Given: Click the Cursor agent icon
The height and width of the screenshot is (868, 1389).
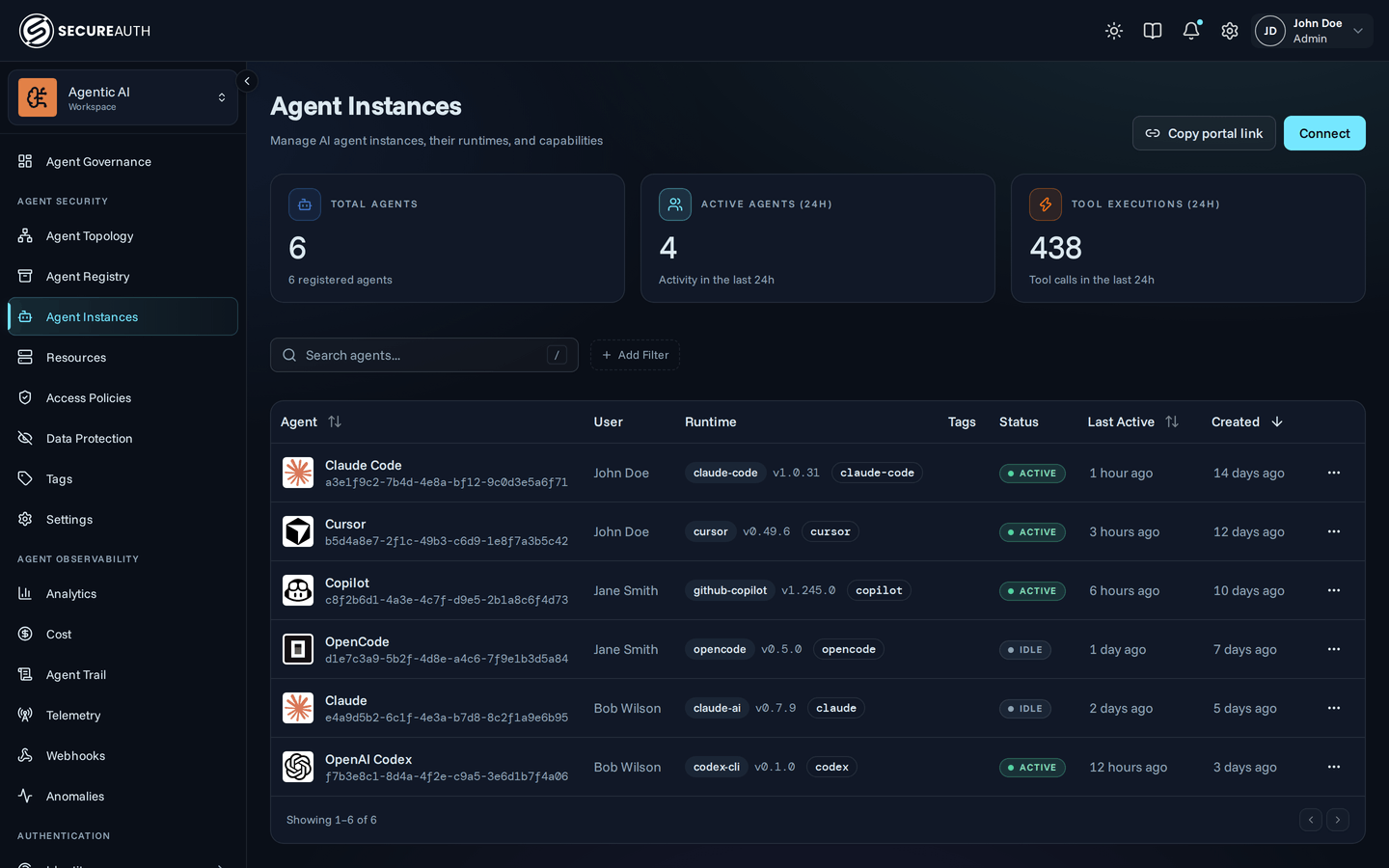Looking at the screenshot, I should tap(298, 531).
